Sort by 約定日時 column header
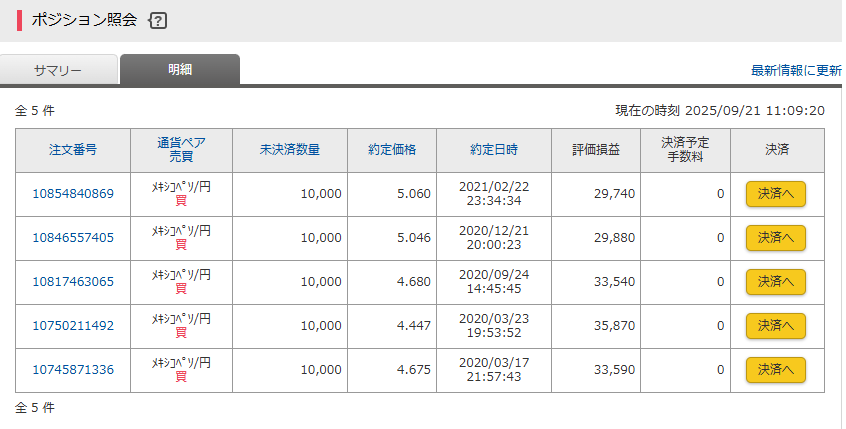This screenshot has height=429, width=846. tap(494, 150)
